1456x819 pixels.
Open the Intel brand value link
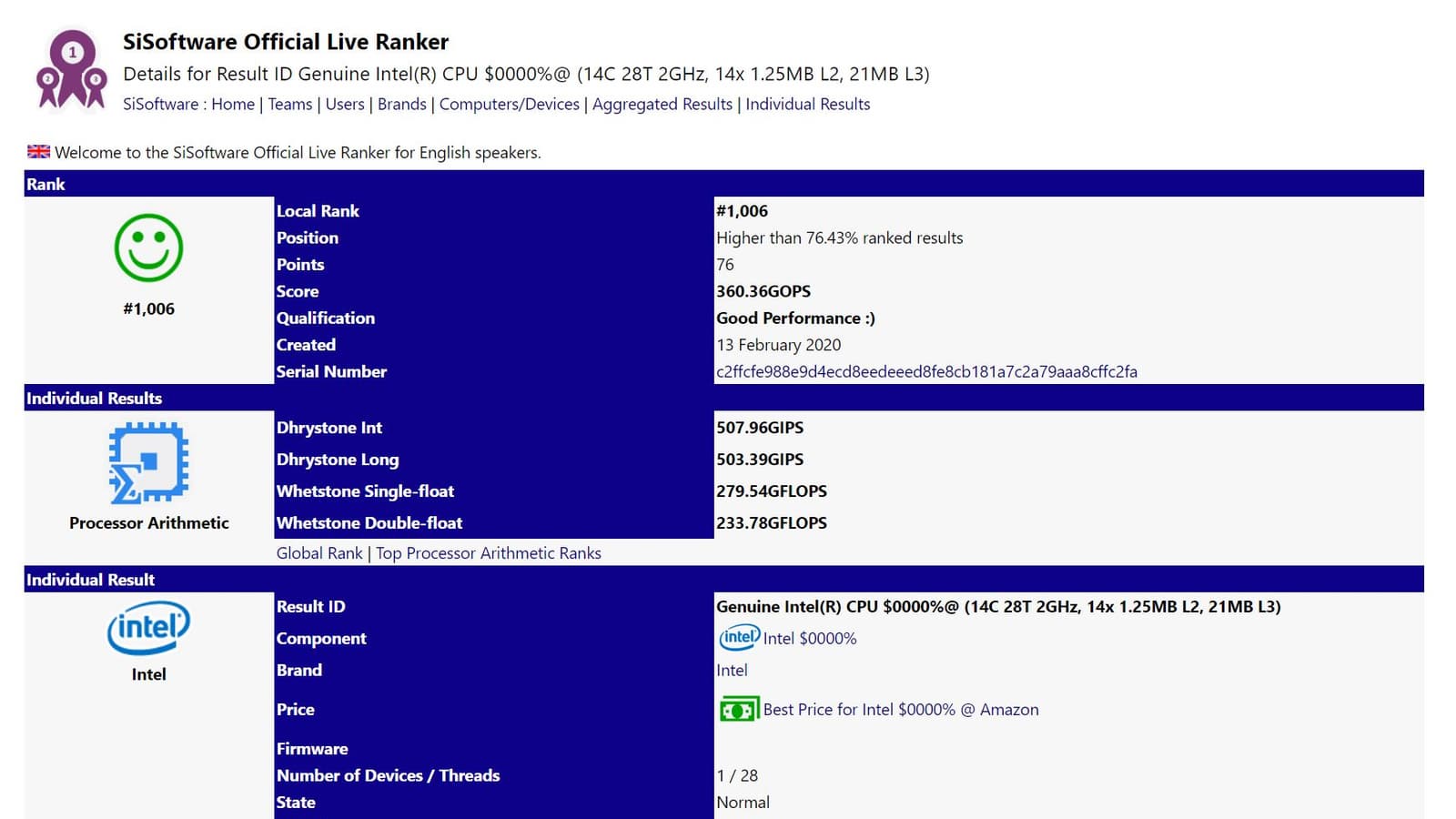(732, 671)
